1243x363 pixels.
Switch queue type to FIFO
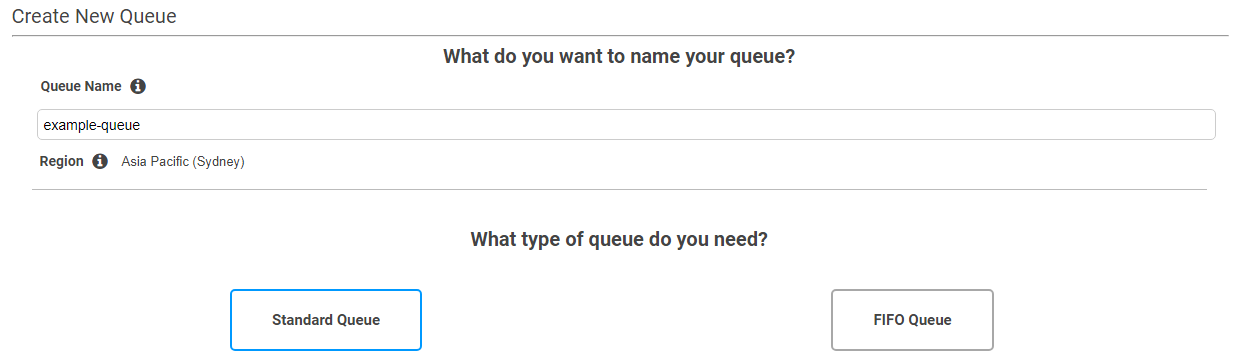[x=912, y=320]
